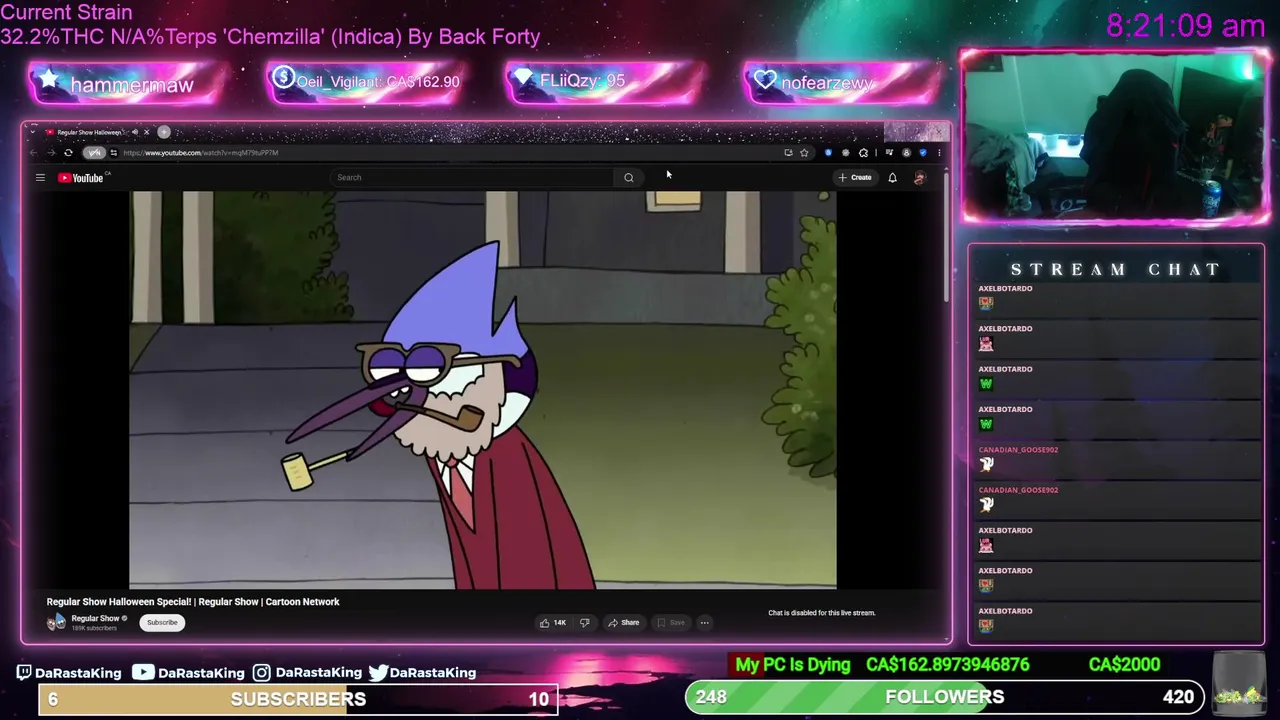Click the FOLLOWERS goal progress bar

tap(945, 697)
